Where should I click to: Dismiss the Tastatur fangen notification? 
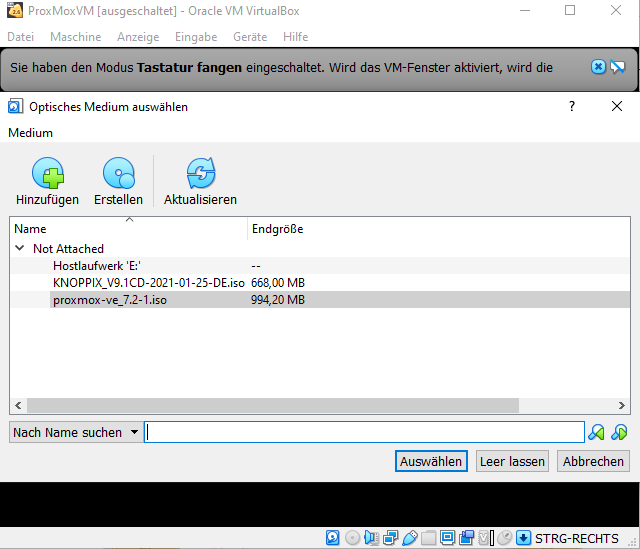(x=598, y=67)
